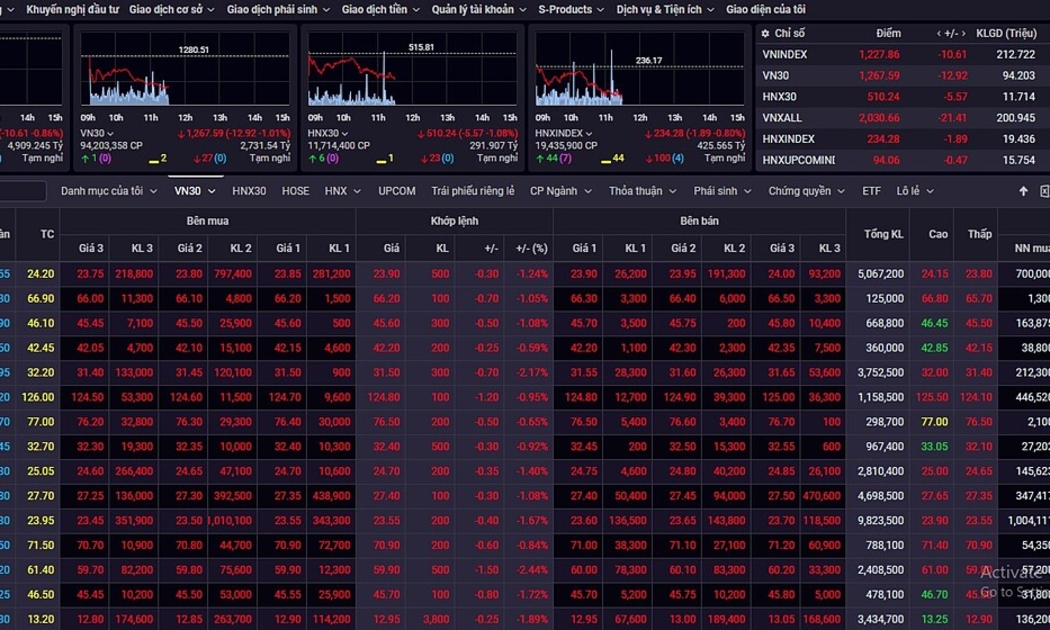Viewport: 1050px width, 630px height.
Task: Switch to the HOSE tab
Action: (x=295, y=191)
